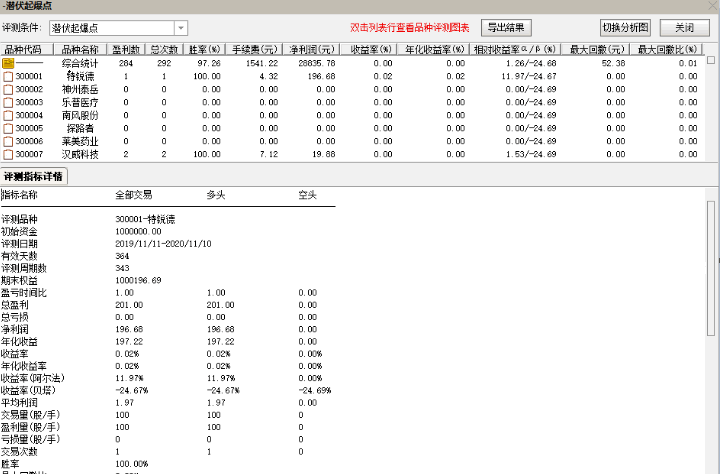Sort by 最大回撤(元) column header

[595, 49]
